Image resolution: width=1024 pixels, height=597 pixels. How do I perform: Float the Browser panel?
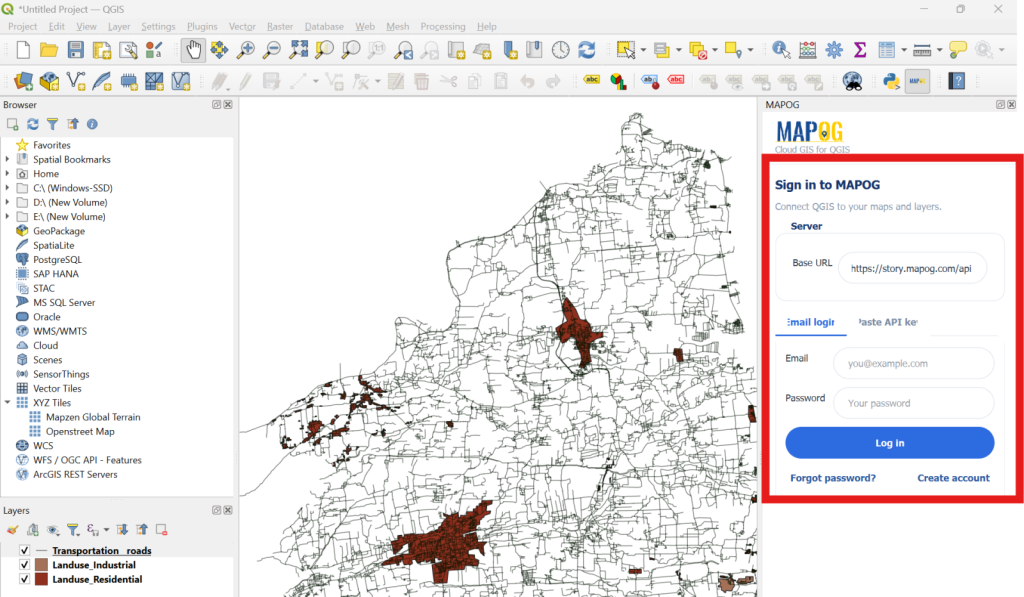216,105
